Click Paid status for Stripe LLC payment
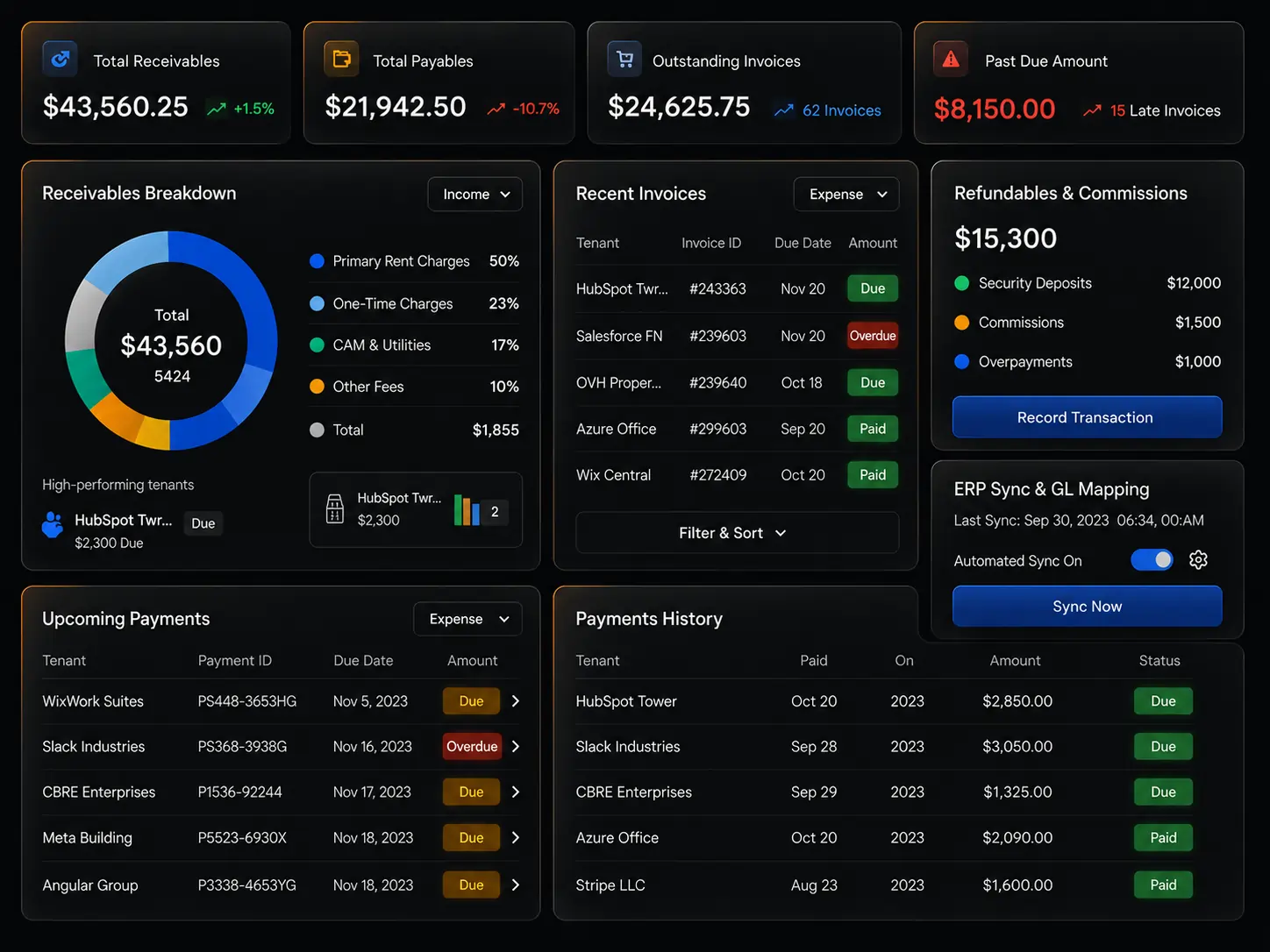This screenshot has width=1270, height=952. tap(1163, 885)
